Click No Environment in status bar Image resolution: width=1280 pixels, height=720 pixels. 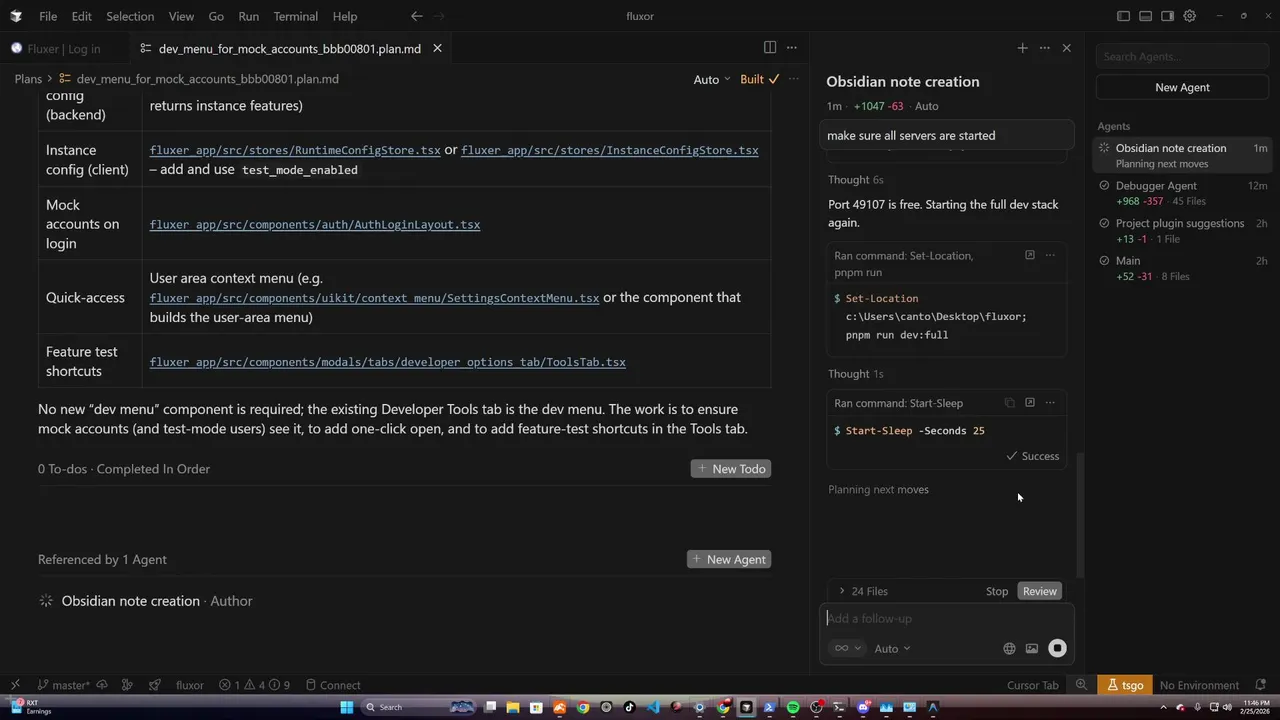pos(1199,685)
